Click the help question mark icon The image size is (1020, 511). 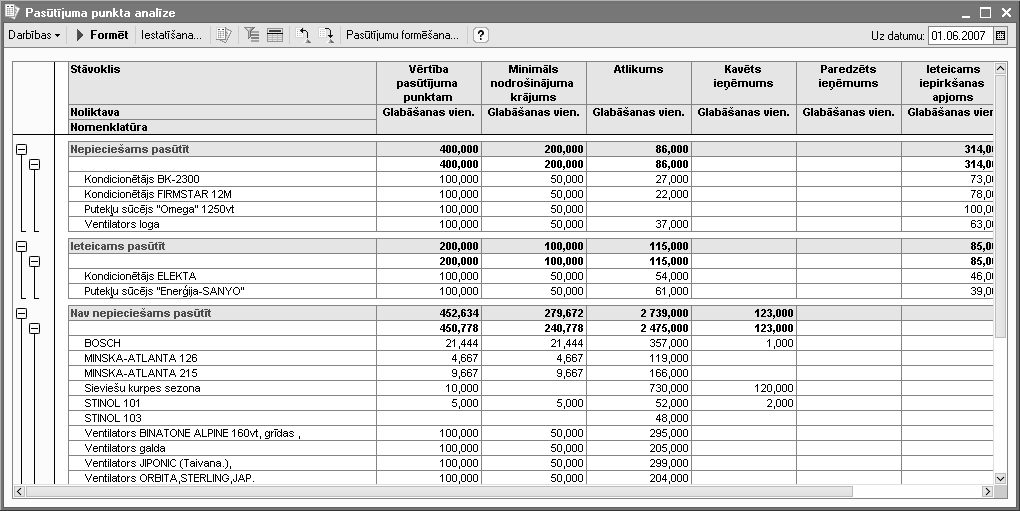coord(481,35)
